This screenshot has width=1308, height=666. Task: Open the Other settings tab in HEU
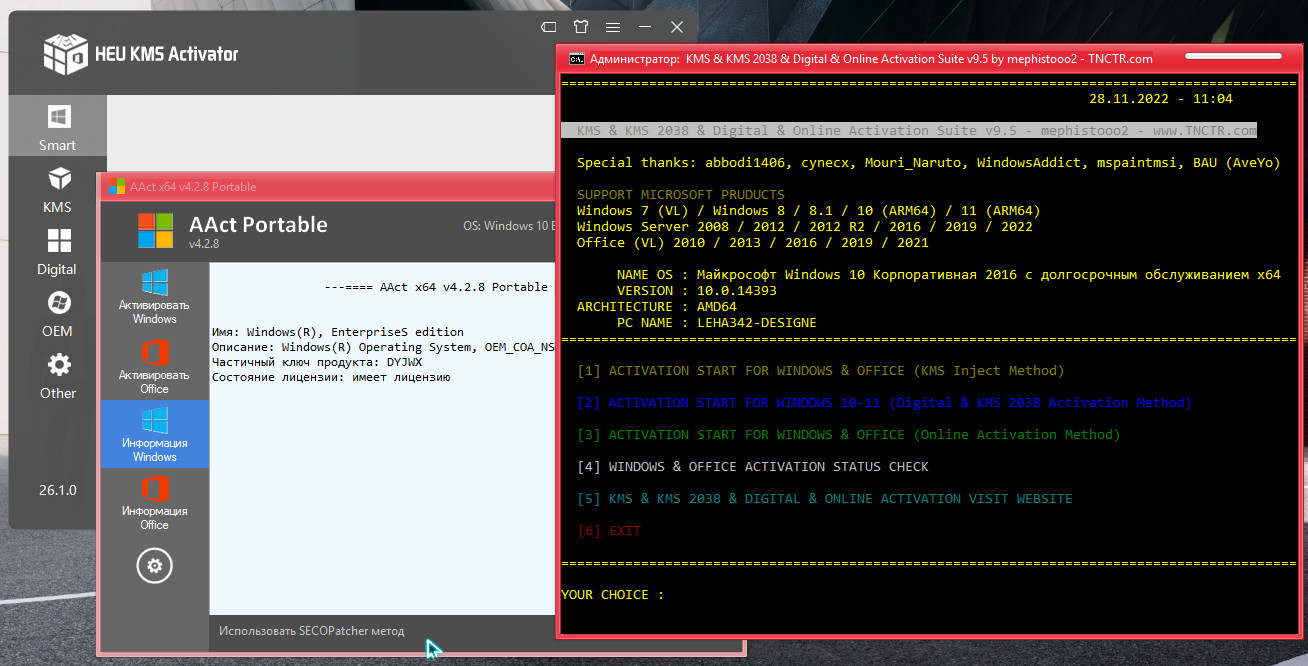pyautogui.click(x=57, y=376)
